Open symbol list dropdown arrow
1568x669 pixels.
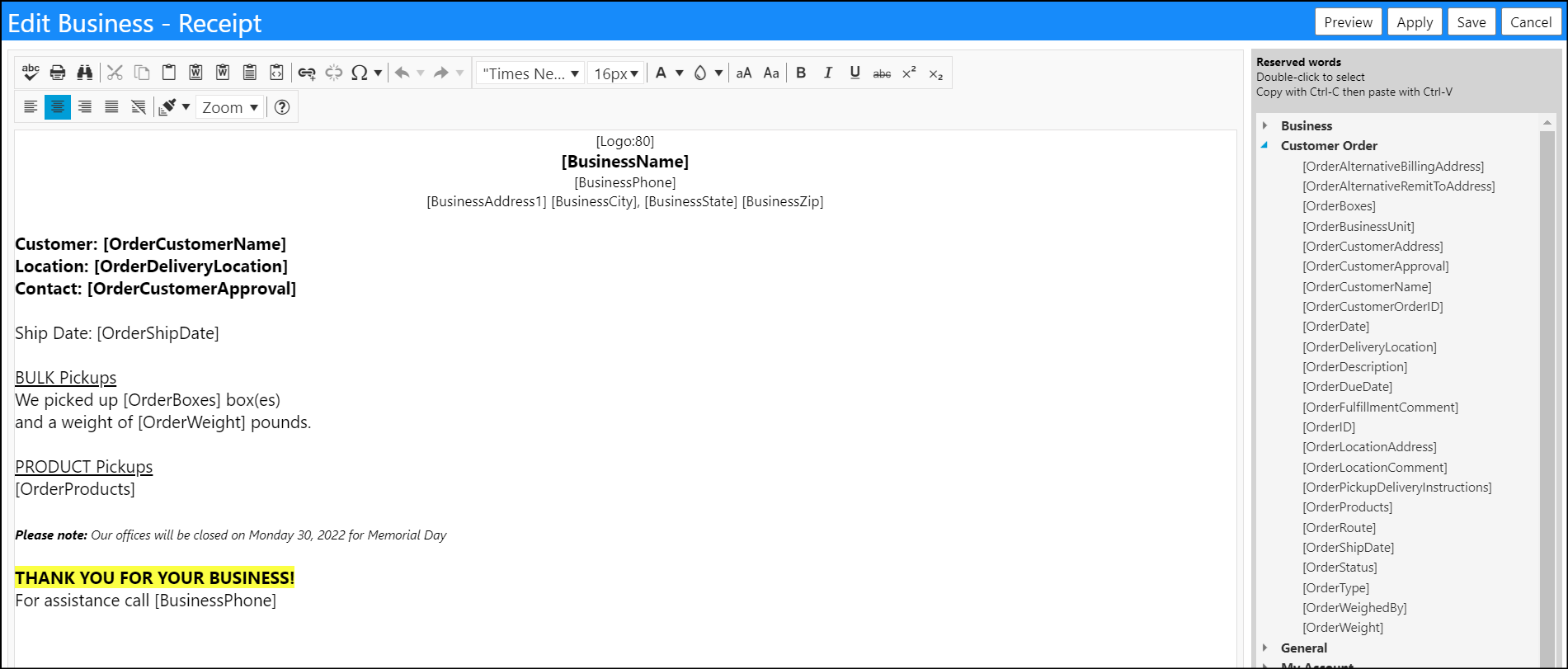[378, 73]
